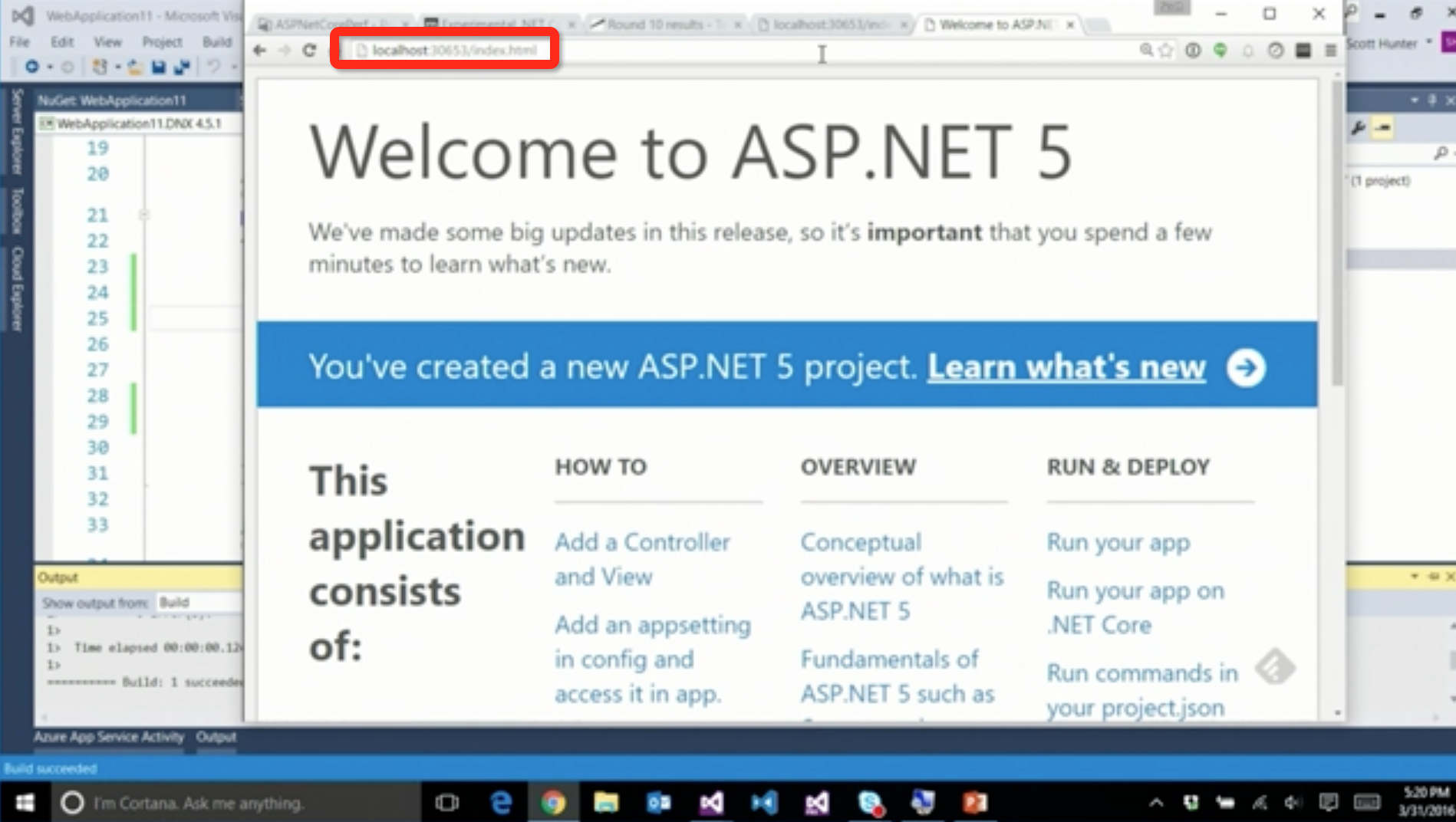Reload the browser page
This screenshot has width=1456, height=822.
(309, 50)
